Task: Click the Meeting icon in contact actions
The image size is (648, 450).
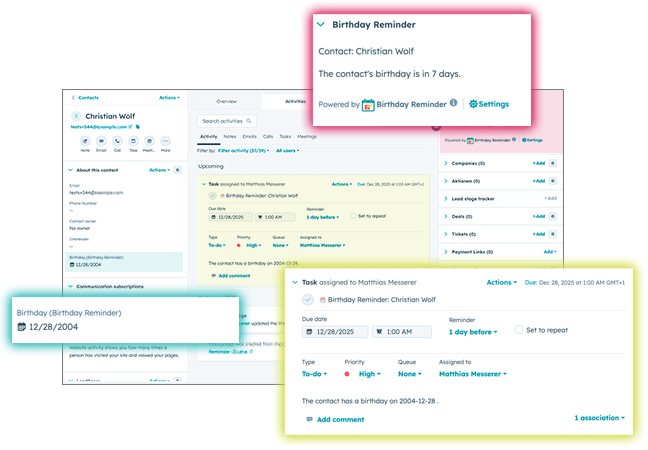Action: click(149, 141)
